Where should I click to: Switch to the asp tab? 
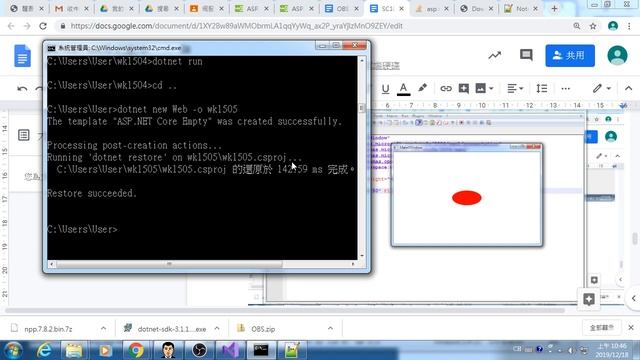pyautogui.click(x=431, y=9)
